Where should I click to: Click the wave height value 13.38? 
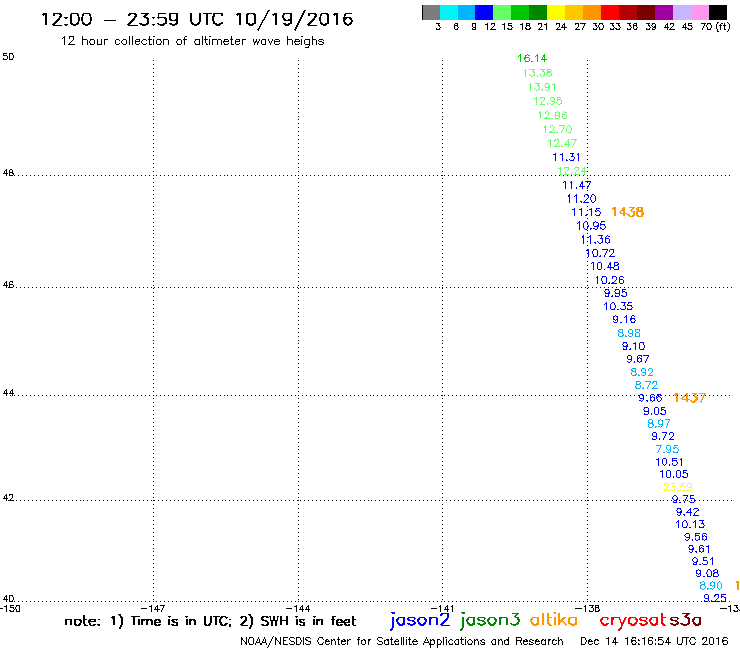[537, 73]
